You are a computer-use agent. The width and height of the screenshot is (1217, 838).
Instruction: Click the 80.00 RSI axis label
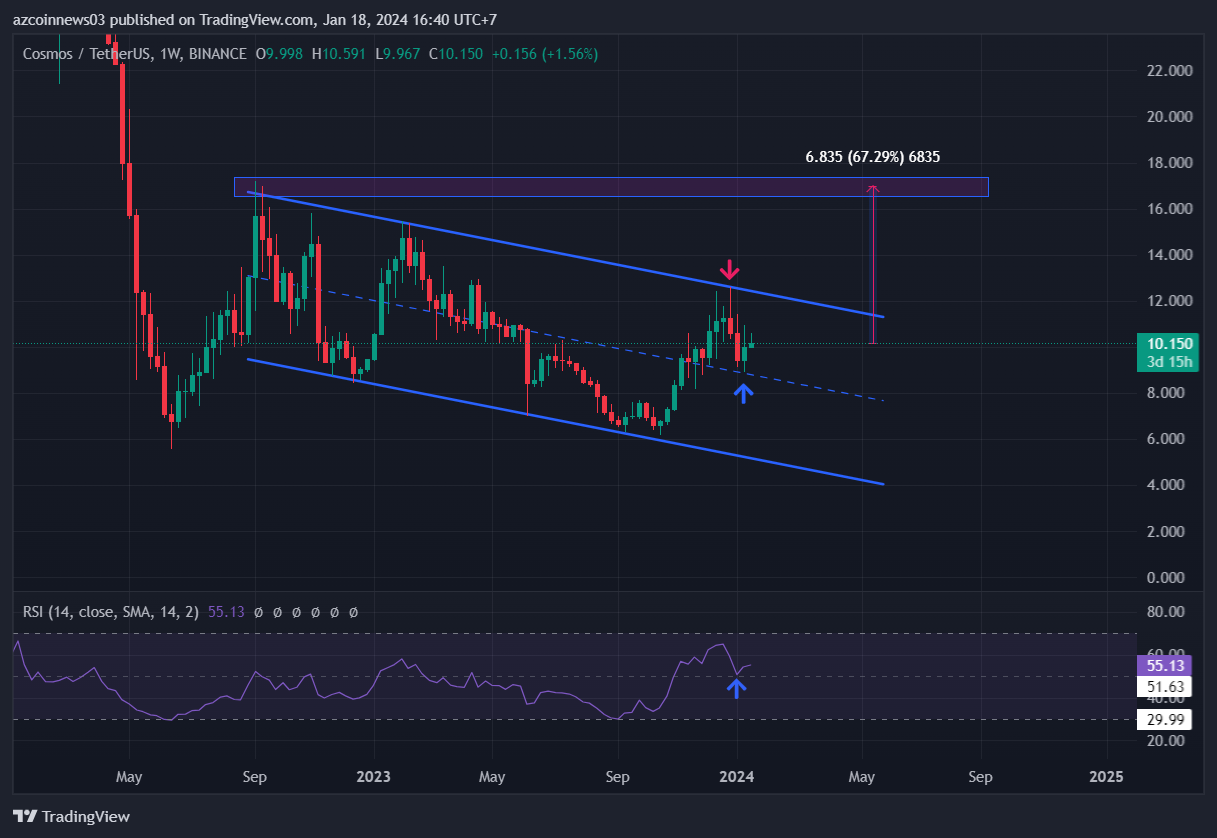pyautogui.click(x=1166, y=611)
